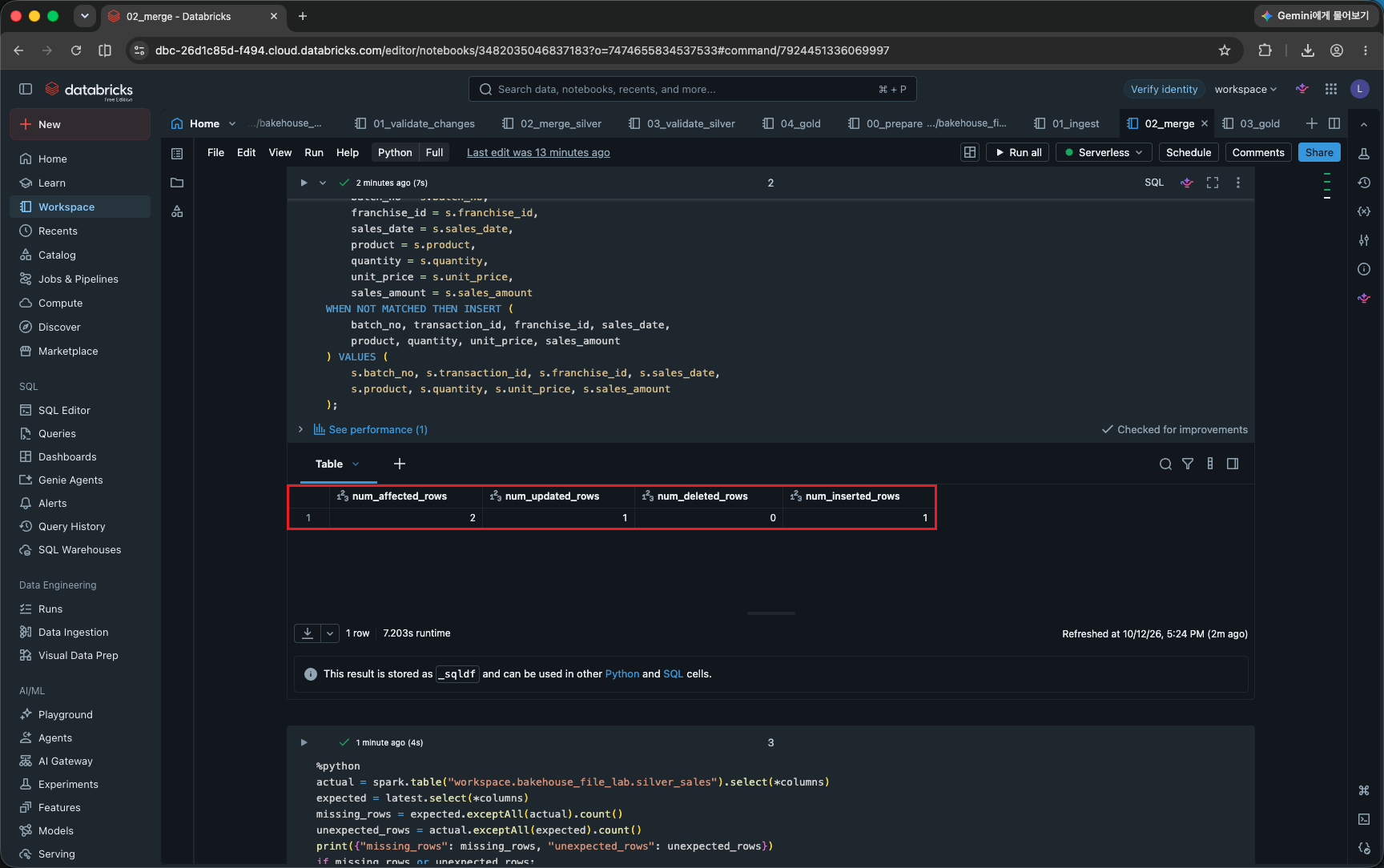Viewport: 1384px width, 868px height.
Task: Open version history icon in right rail
Action: (x=1364, y=183)
